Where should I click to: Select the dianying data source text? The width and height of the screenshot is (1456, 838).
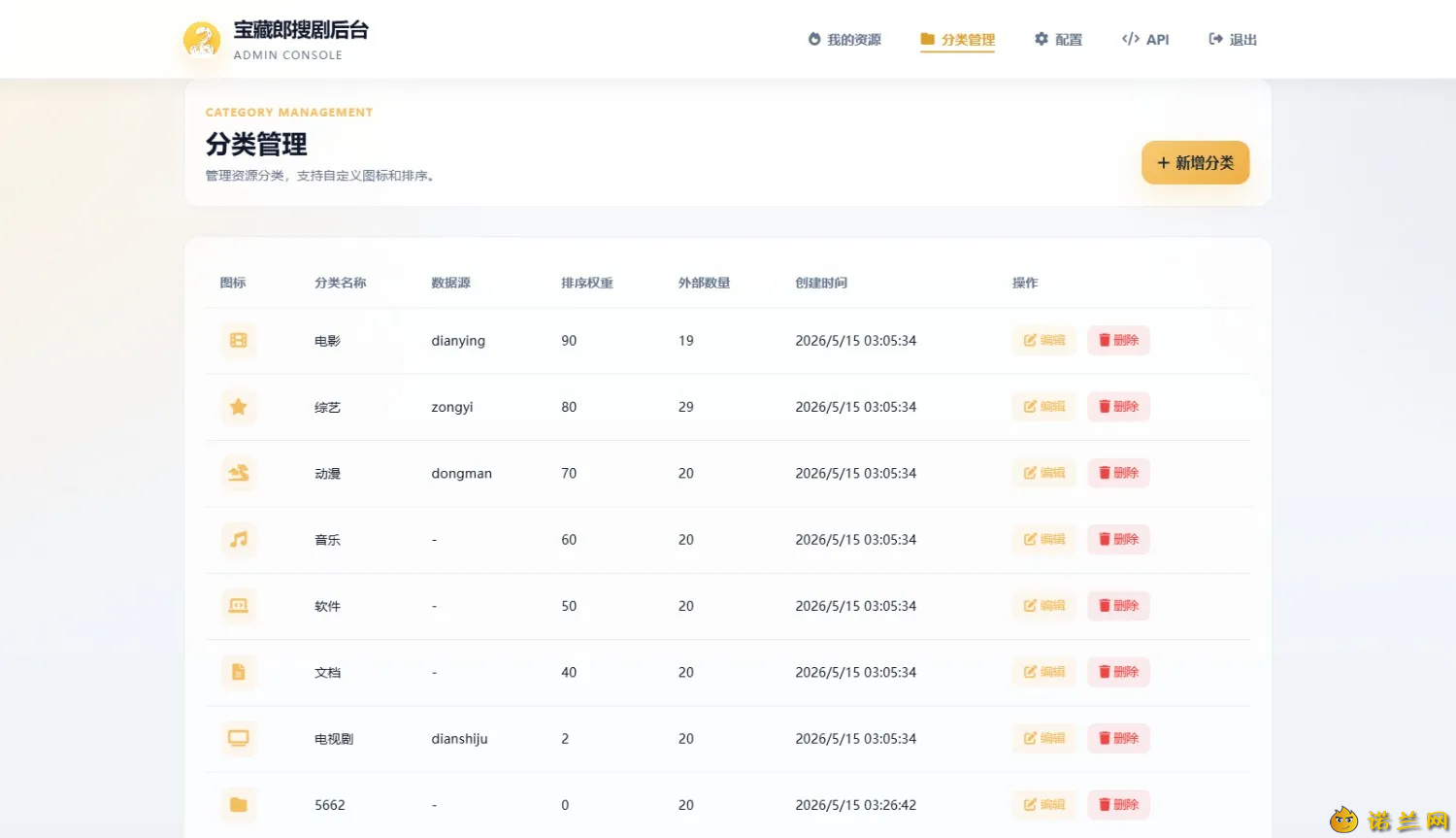[x=458, y=341]
